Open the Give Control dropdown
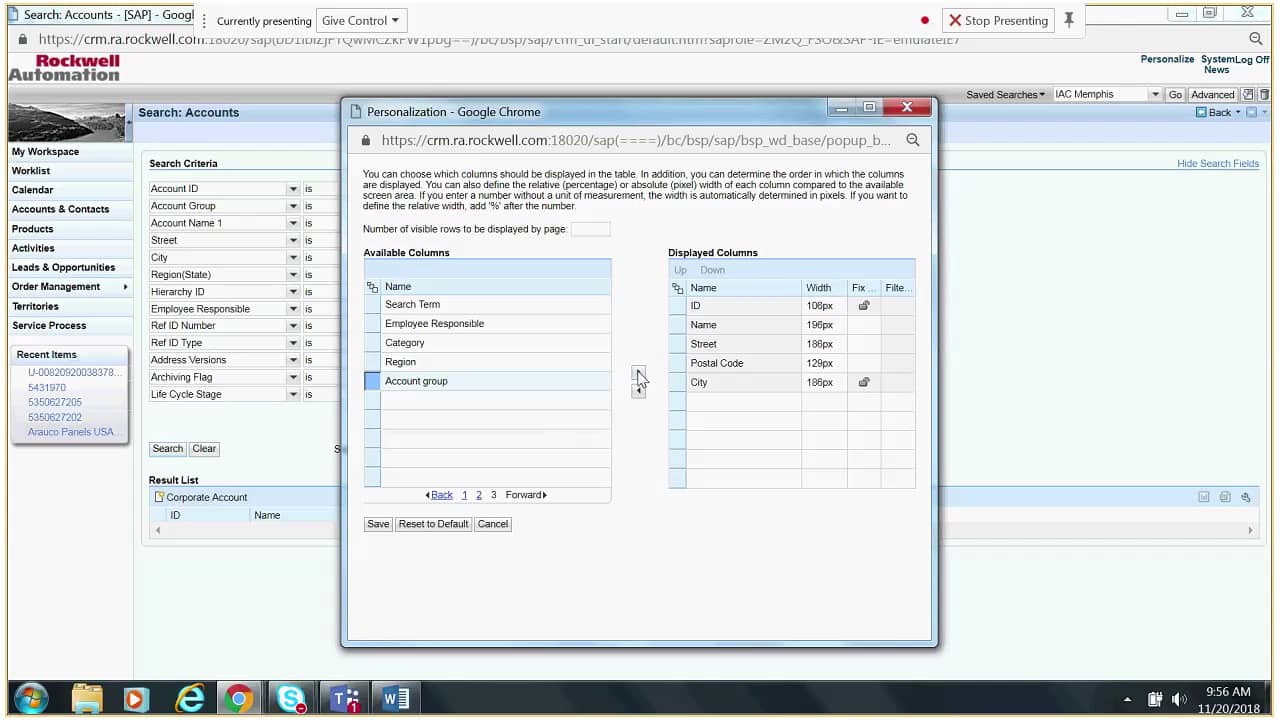Screen dimensions: 1280x720 pyautogui.click(x=360, y=20)
